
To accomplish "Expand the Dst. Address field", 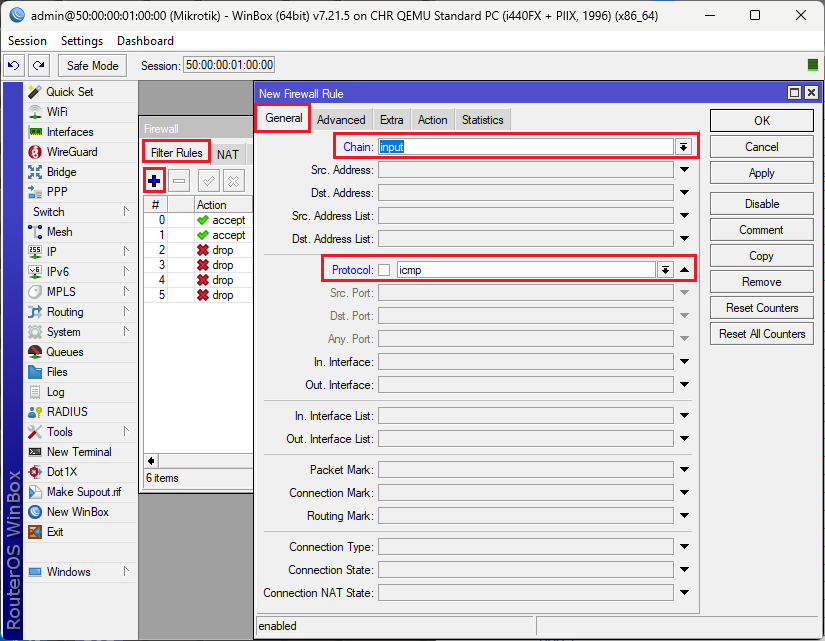I will tap(684, 193).
